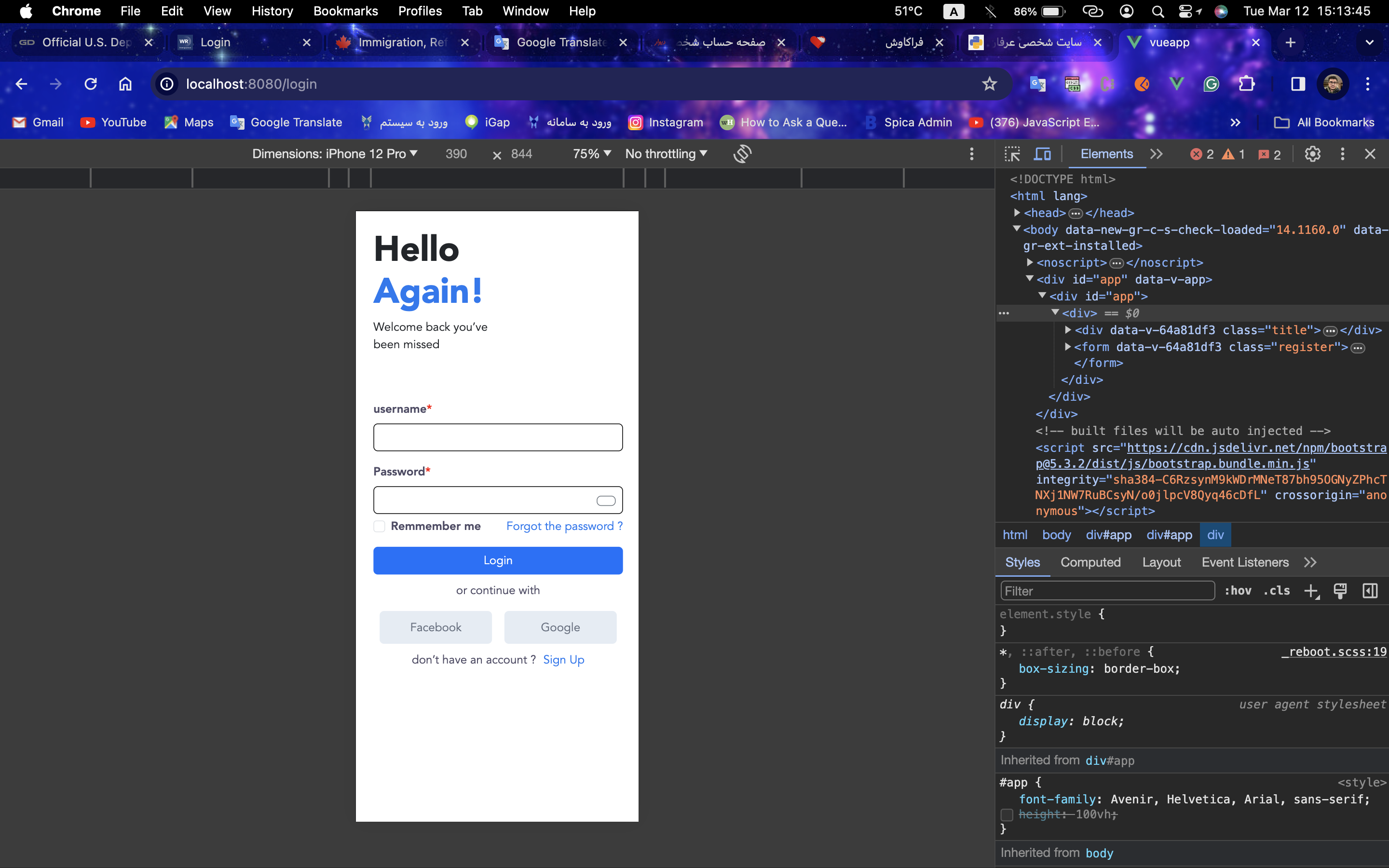Click the browser back arrow
Image resolution: width=1389 pixels, height=868 pixels.
tap(21, 84)
